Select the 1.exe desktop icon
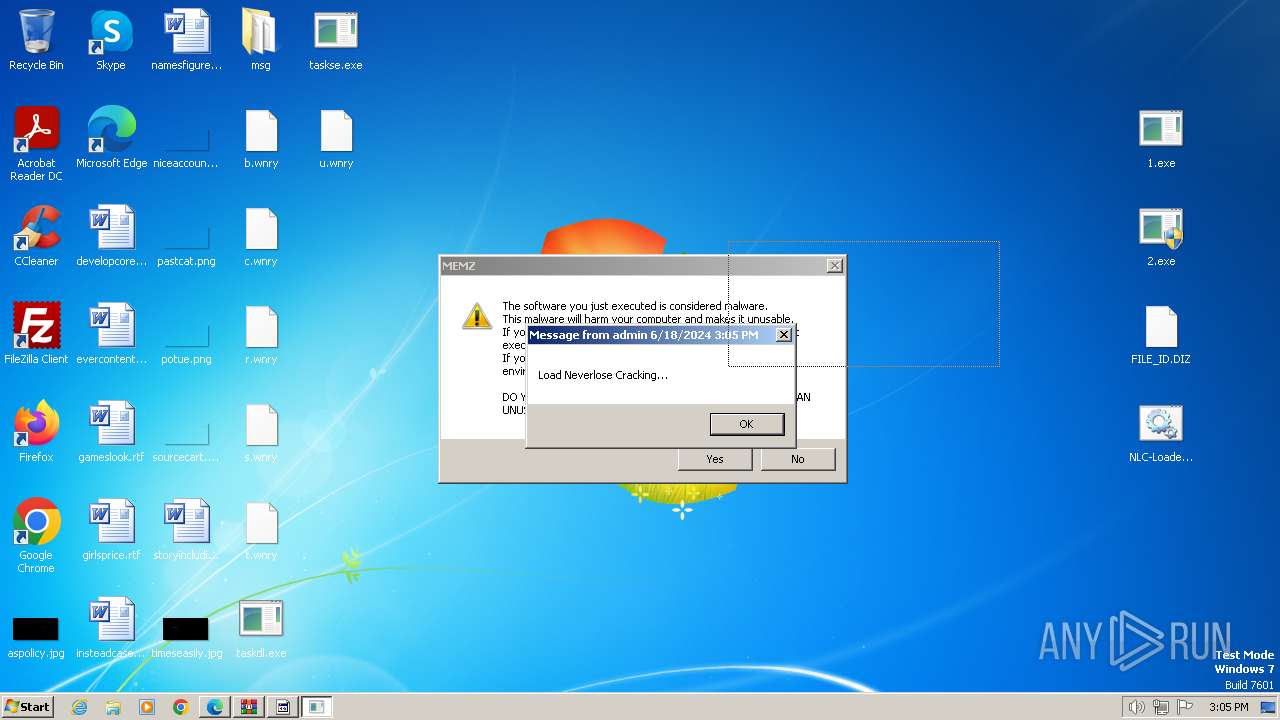1280x720 pixels. [1161, 138]
